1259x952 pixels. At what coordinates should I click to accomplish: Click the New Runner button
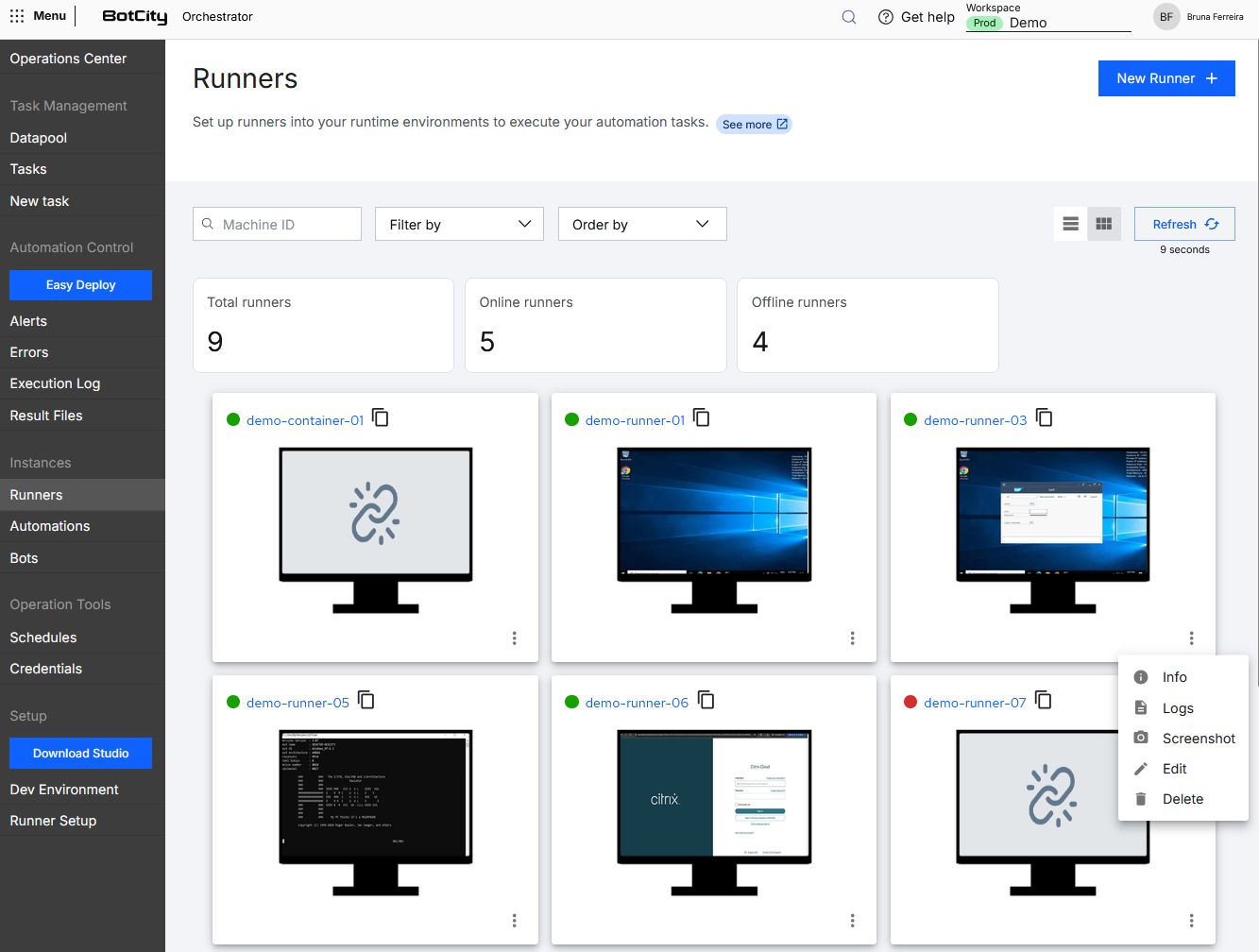1166,78
